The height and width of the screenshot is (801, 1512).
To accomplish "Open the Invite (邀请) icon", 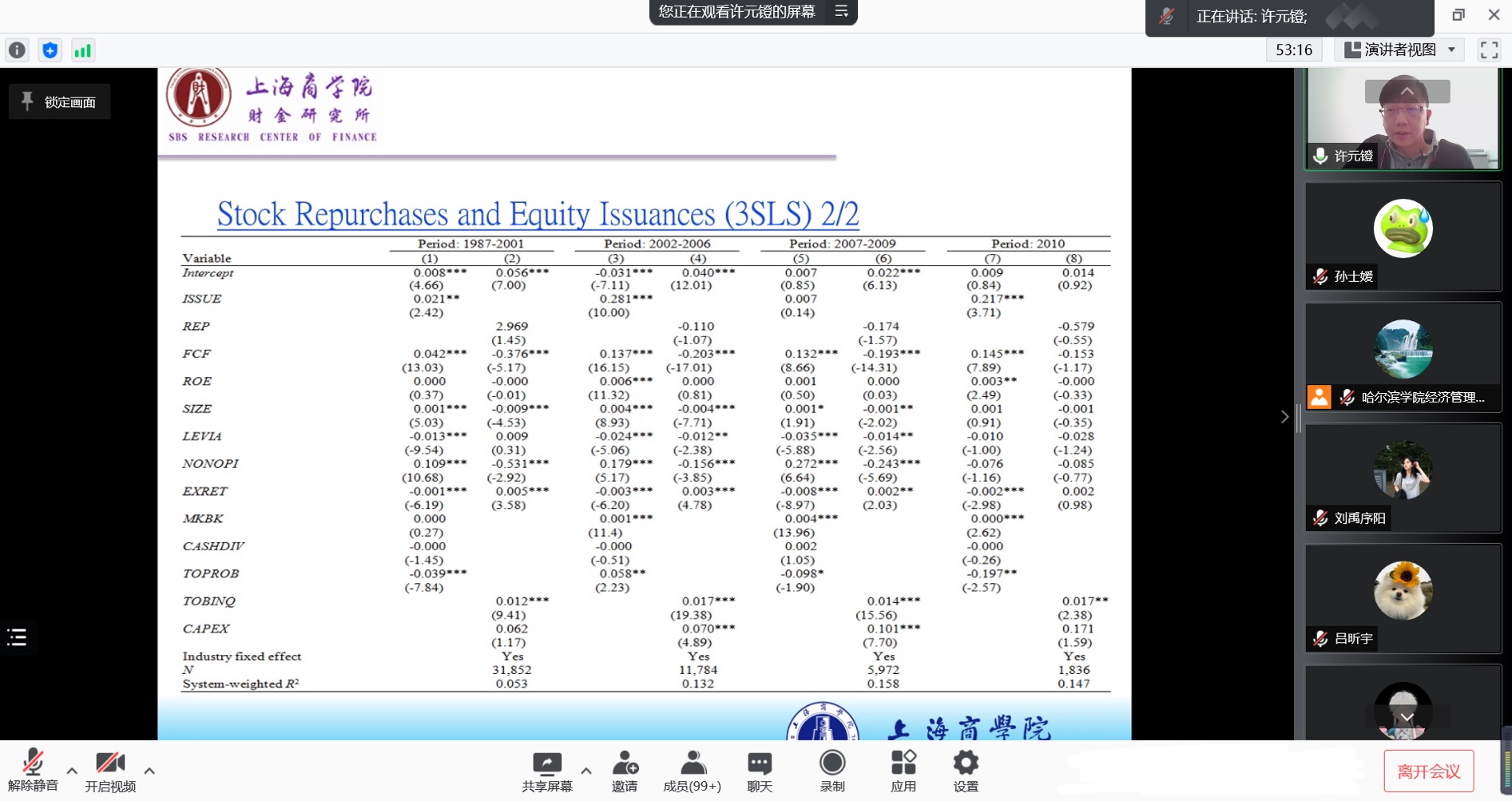I will pos(625,771).
